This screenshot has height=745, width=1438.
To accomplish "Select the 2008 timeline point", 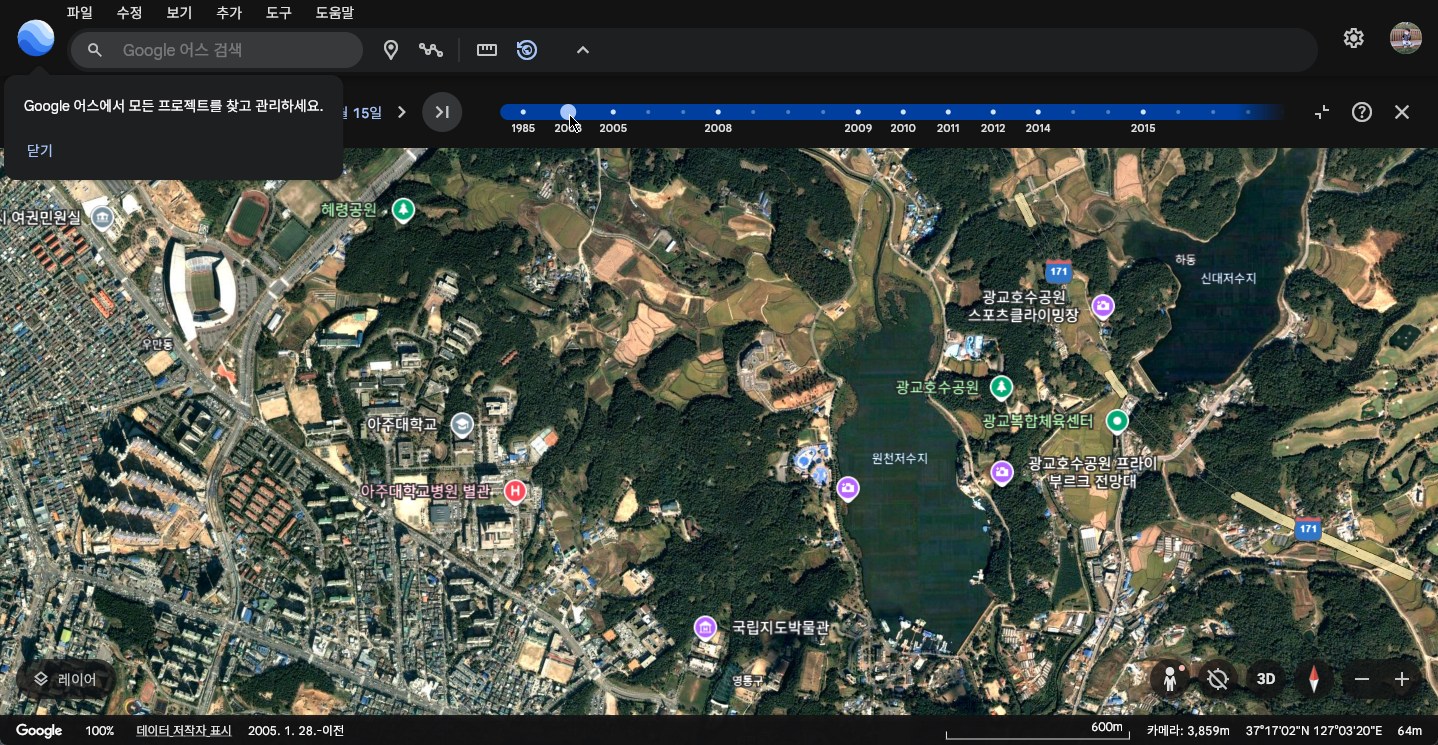I will [718, 112].
